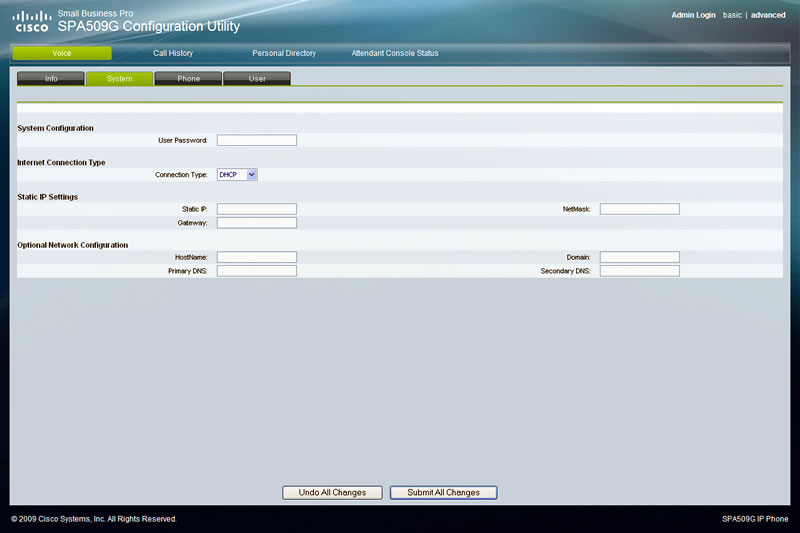Screen dimensions: 800x533
Task: Switch to basic view link
Action: tap(732, 15)
